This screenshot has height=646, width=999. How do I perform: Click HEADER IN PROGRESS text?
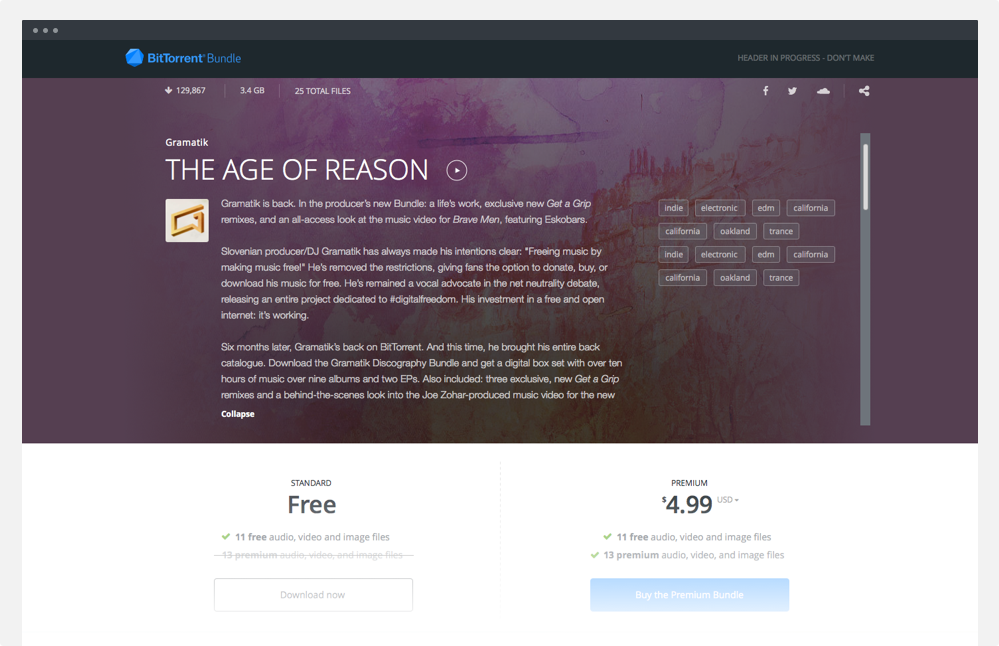coord(805,58)
